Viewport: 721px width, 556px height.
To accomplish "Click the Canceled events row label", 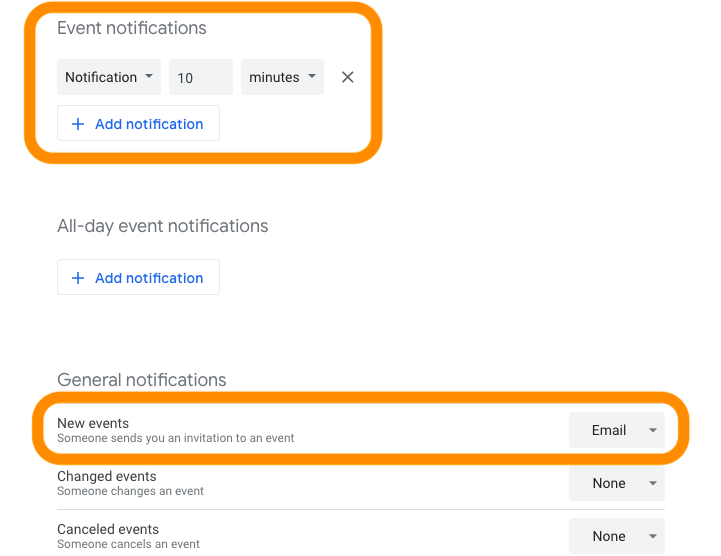I will coord(108,529).
